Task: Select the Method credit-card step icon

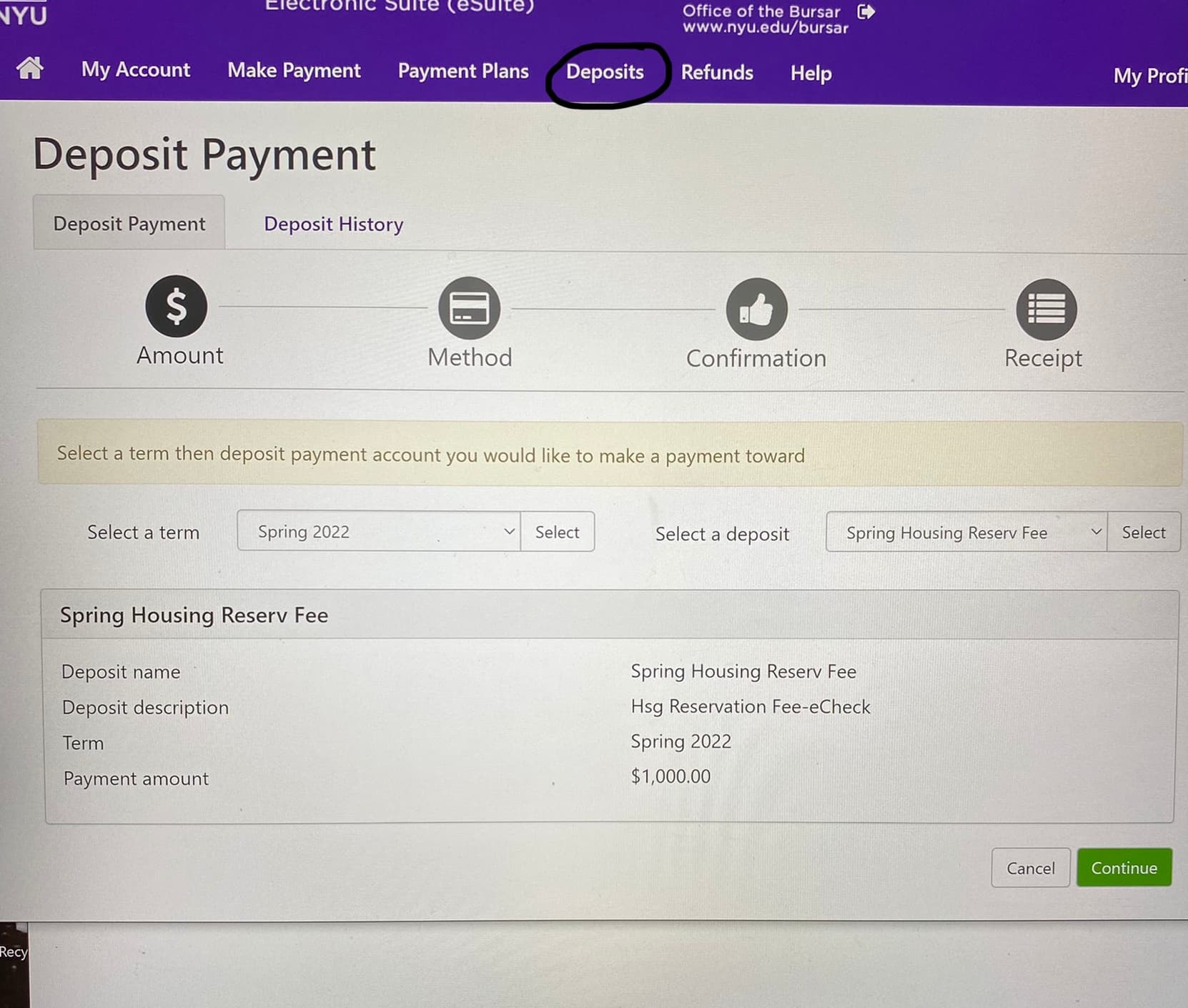Action: pos(470,308)
